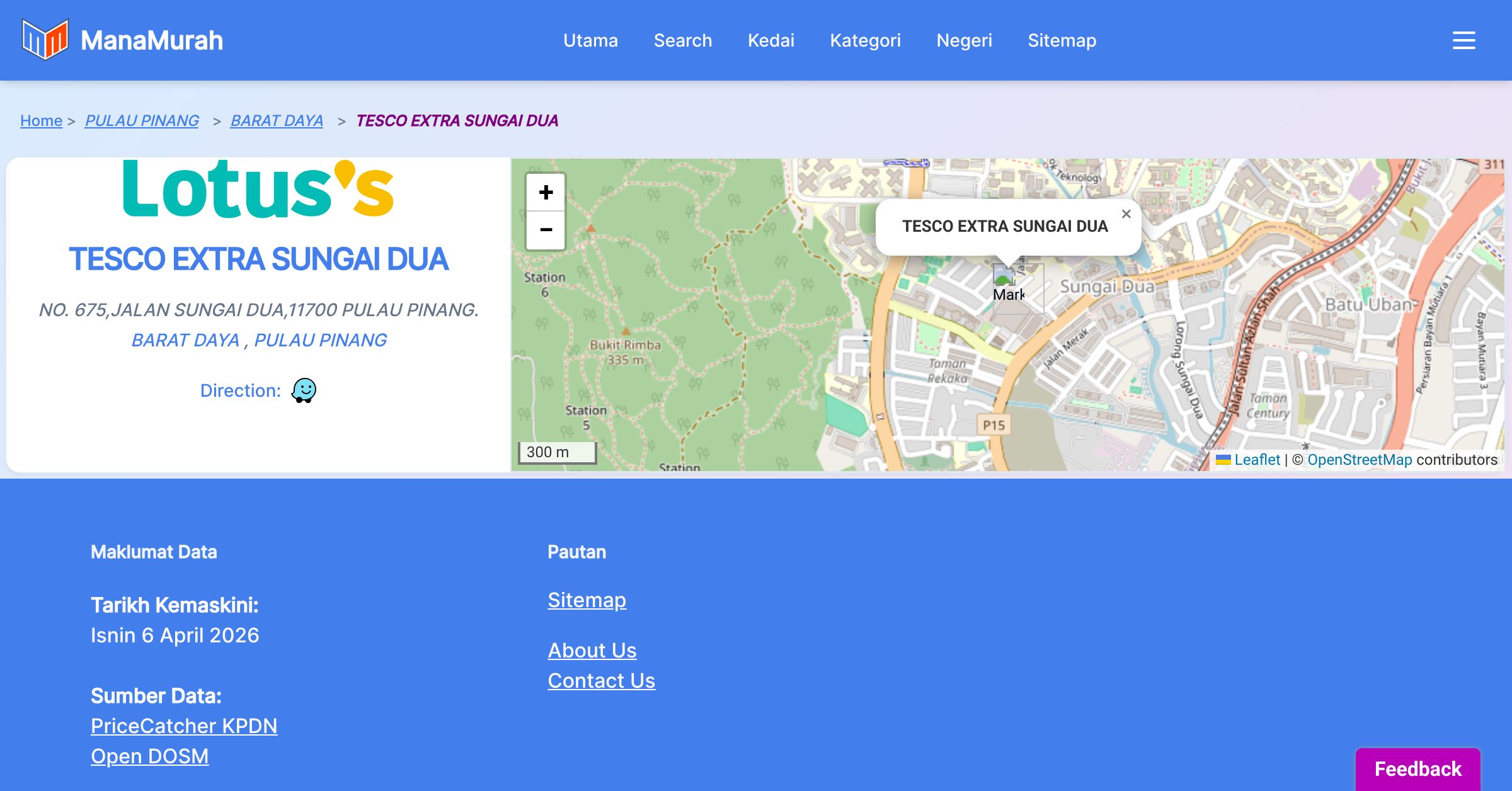Click the map marker icon
This screenshot has width=1512, height=791.
[1005, 277]
